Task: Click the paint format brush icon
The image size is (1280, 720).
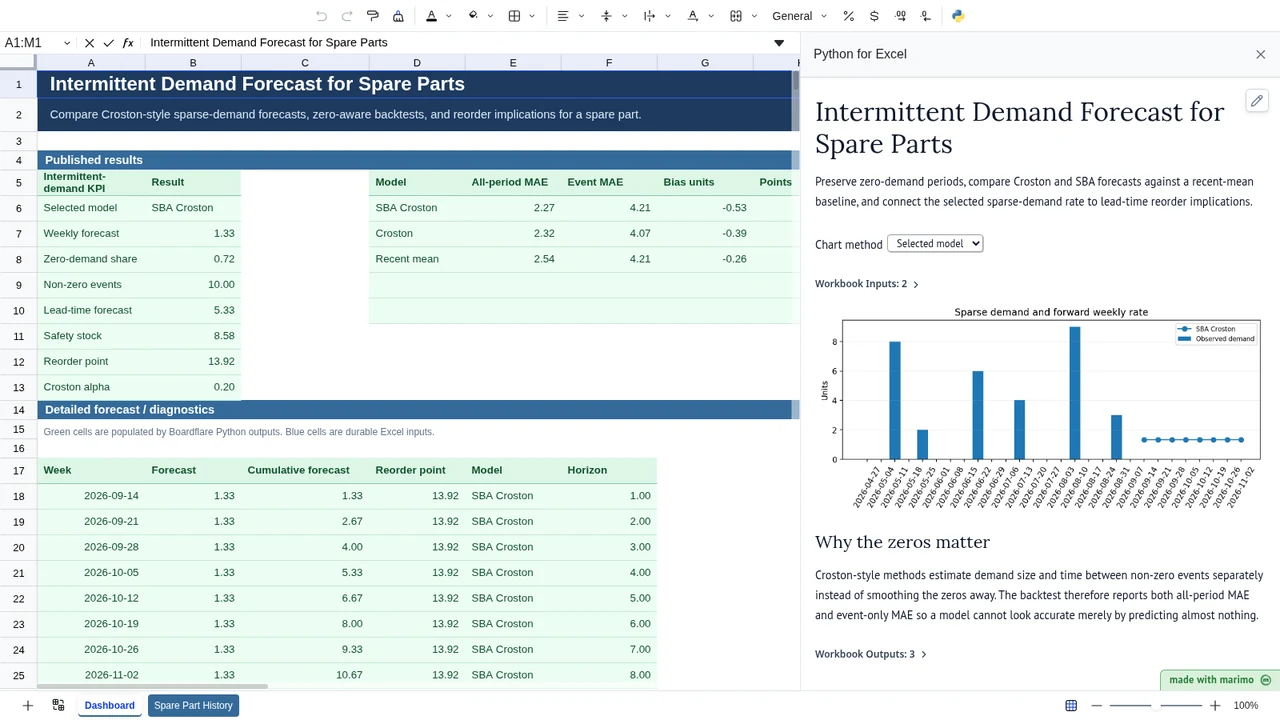Action: 372,16
